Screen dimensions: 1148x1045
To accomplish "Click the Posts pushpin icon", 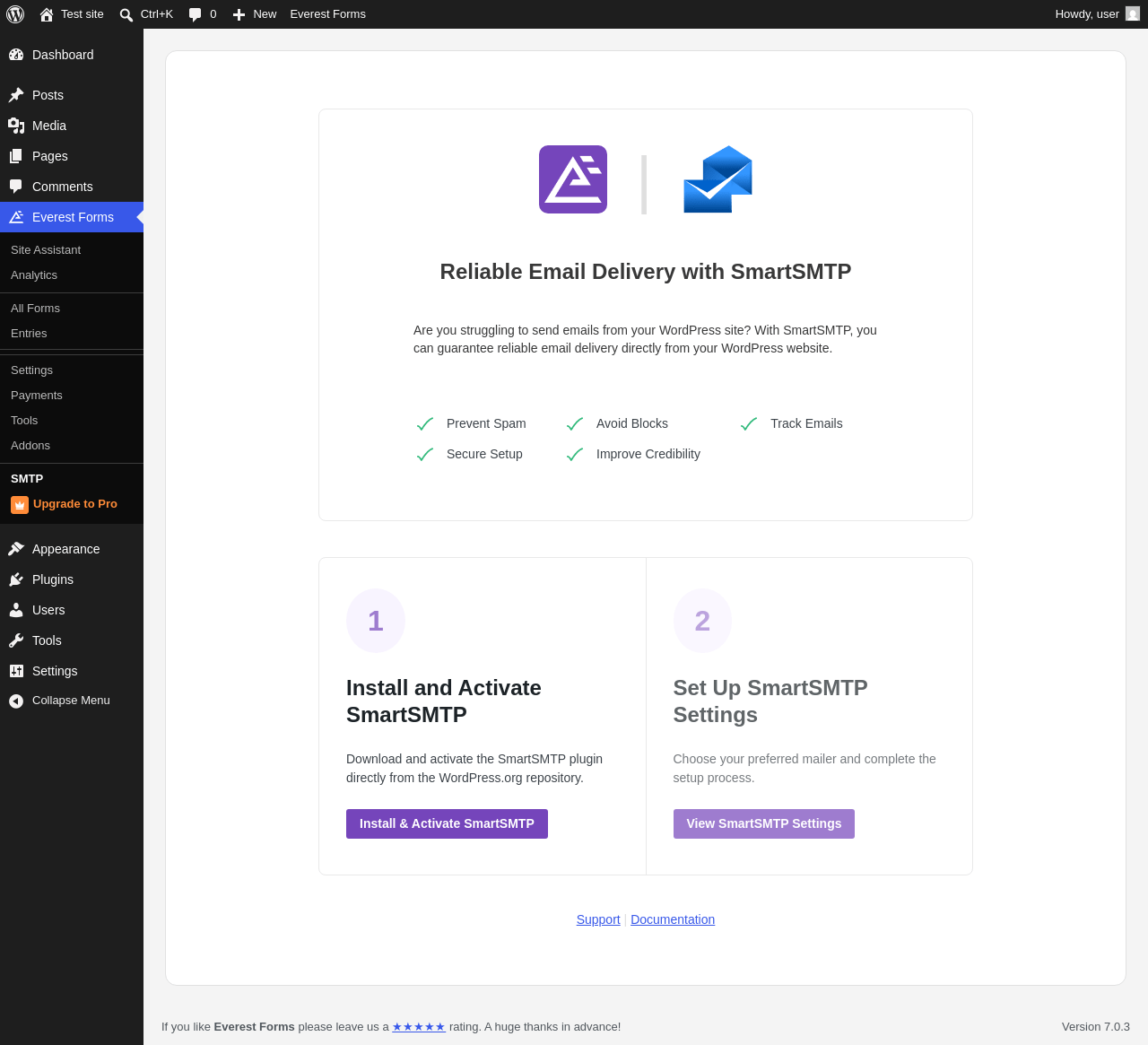I will [16, 95].
